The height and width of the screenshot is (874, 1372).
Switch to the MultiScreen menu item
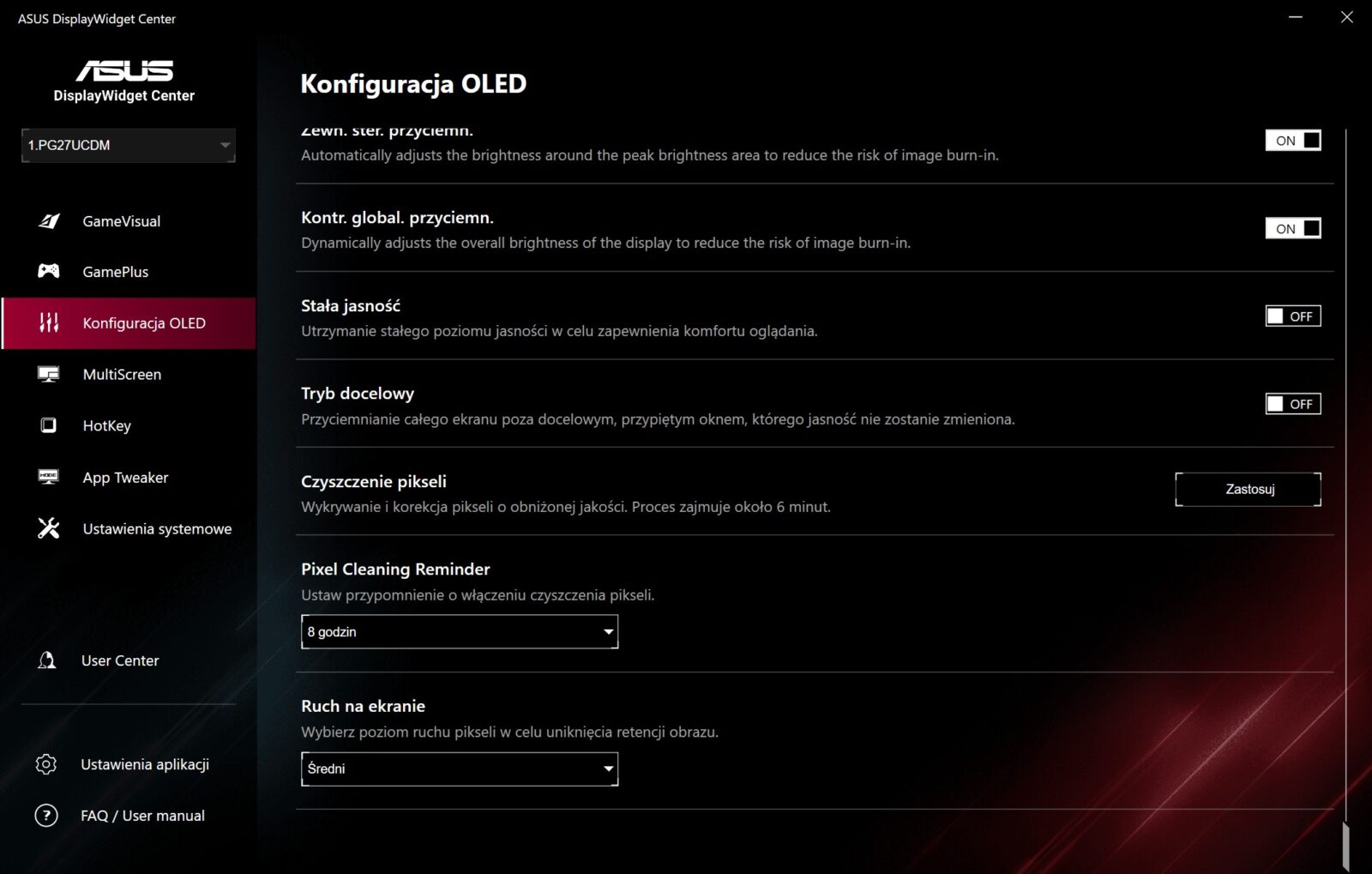(122, 374)
